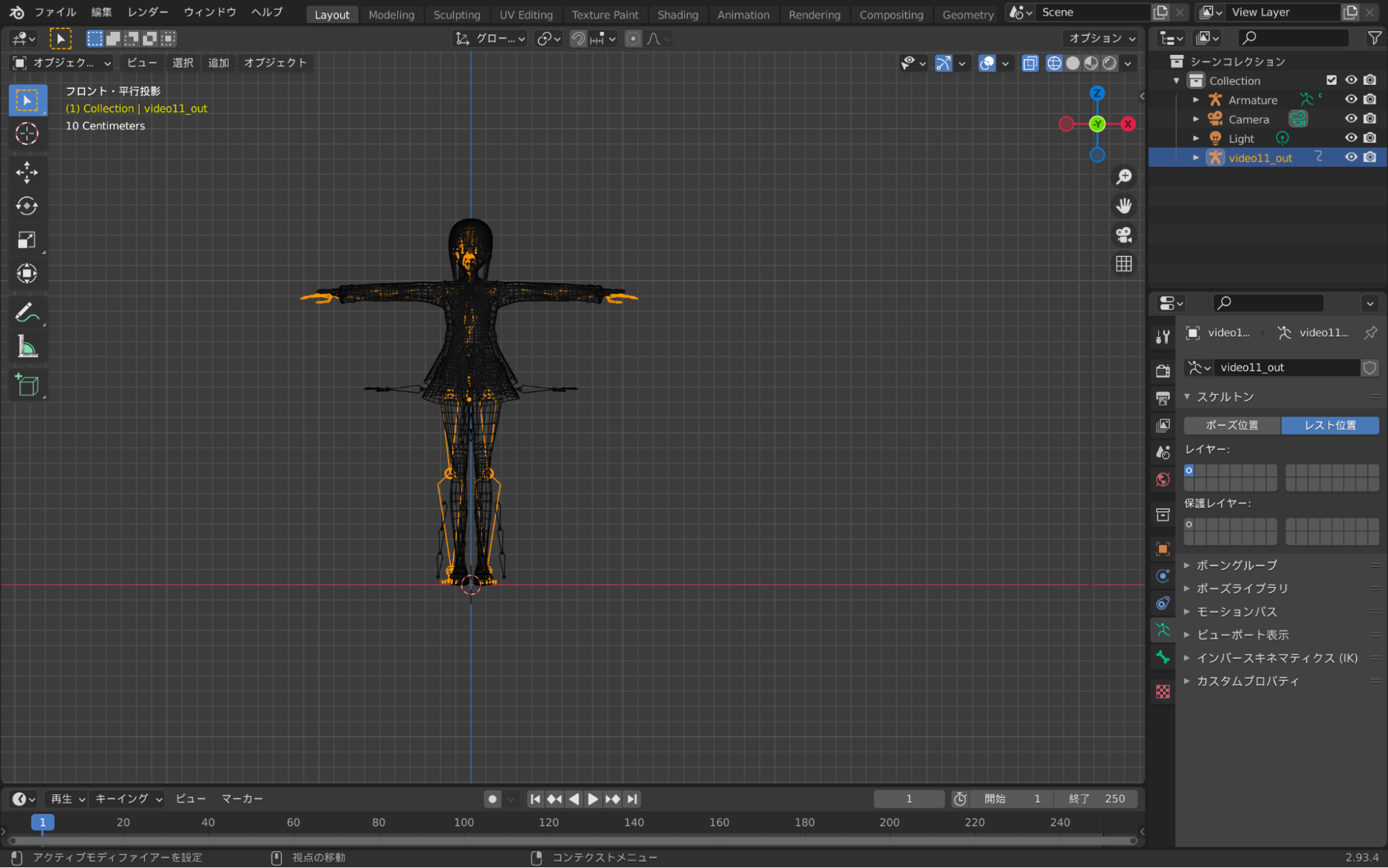Expand the video11_out tree item
The width and height of the screenshot is (1388, 868).
pyautogui.click(x=1196, y=158)
